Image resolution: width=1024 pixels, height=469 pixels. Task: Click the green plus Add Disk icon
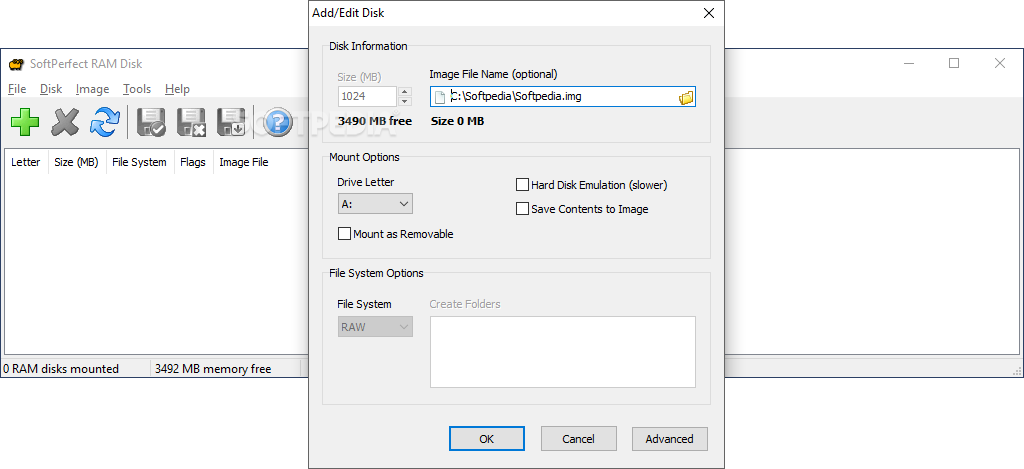(x=25, y=122)
